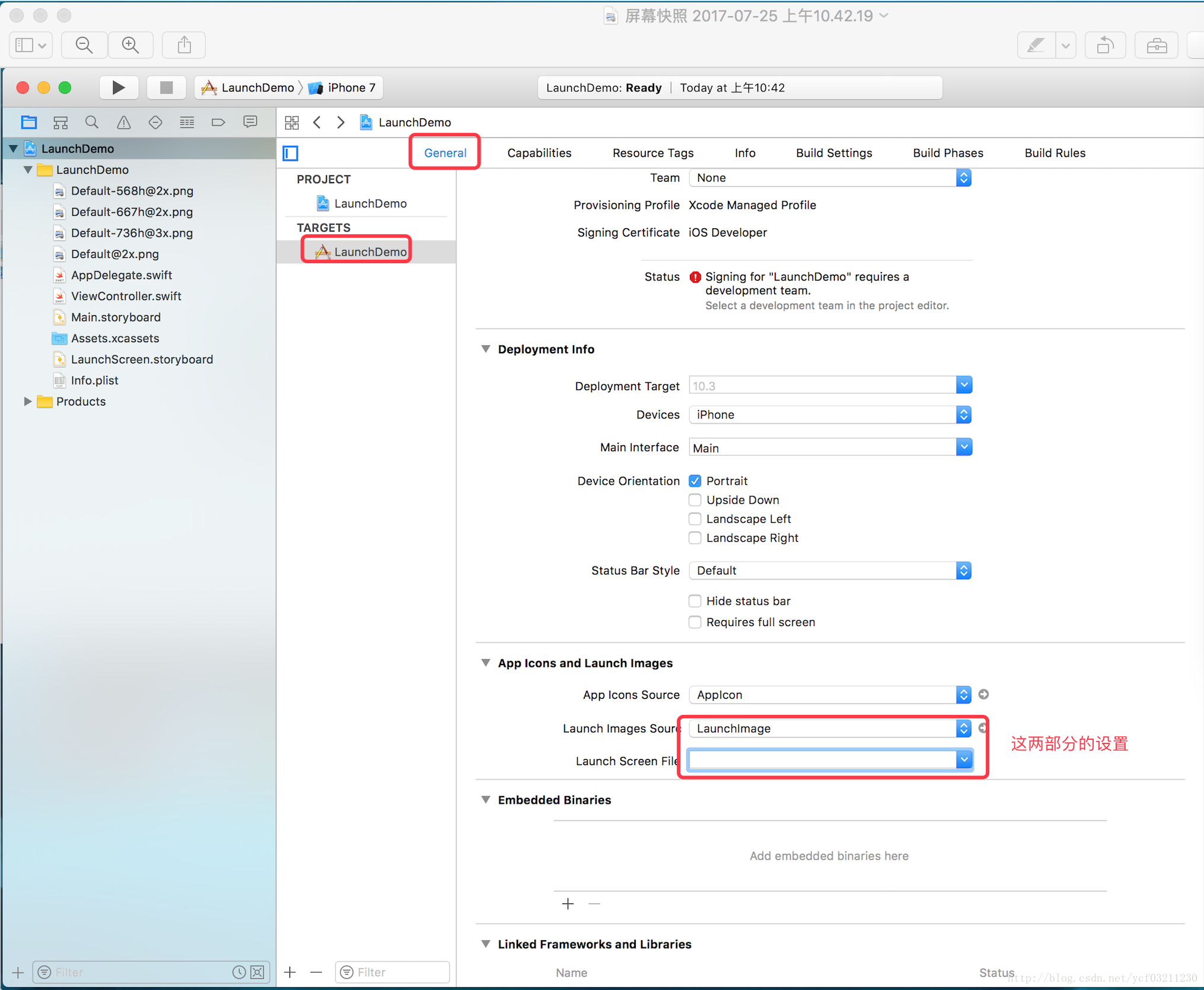Open the Preview markup pen tool
The height and width of the screenshot is (990, 1204).
click(x=1036, y=45)
